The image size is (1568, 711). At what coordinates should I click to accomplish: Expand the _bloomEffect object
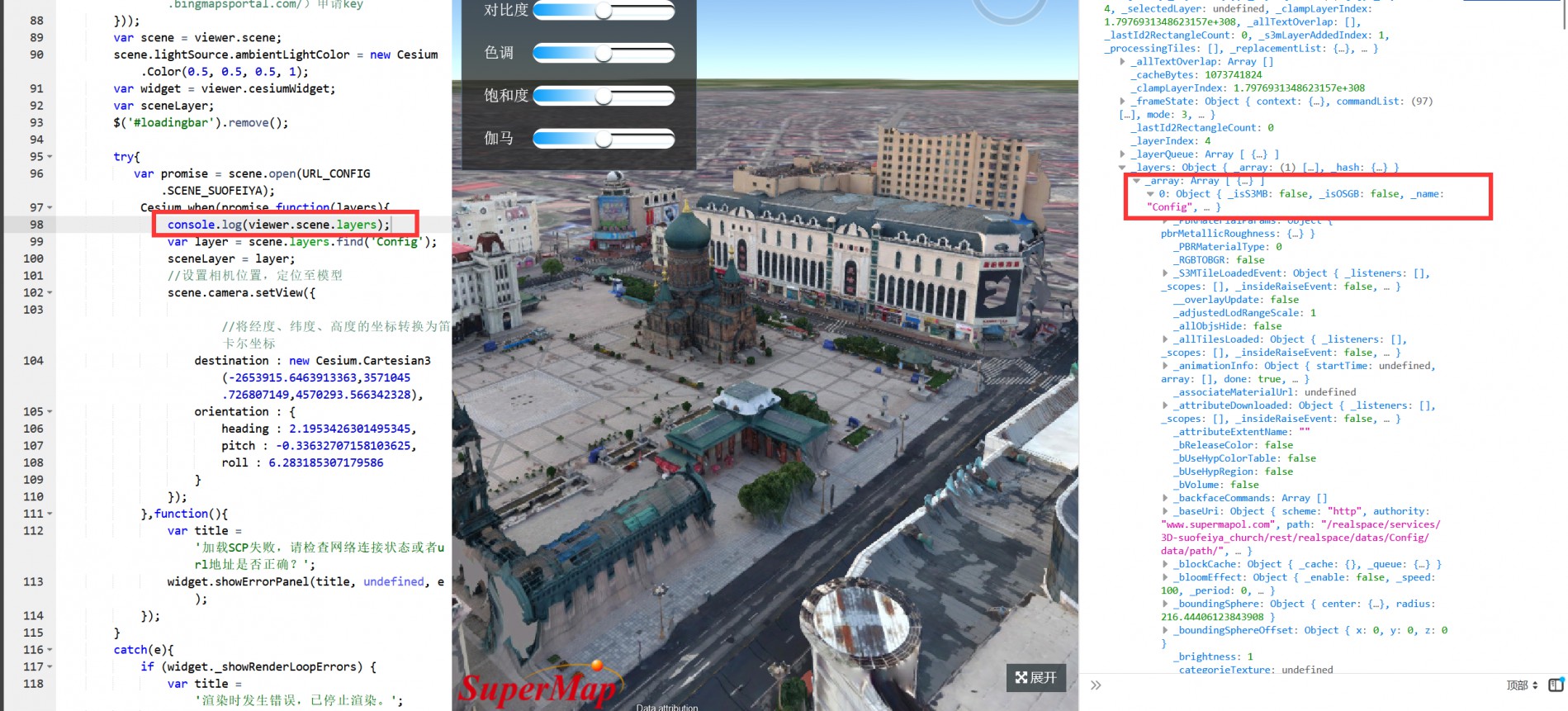tap(1165, 577)
